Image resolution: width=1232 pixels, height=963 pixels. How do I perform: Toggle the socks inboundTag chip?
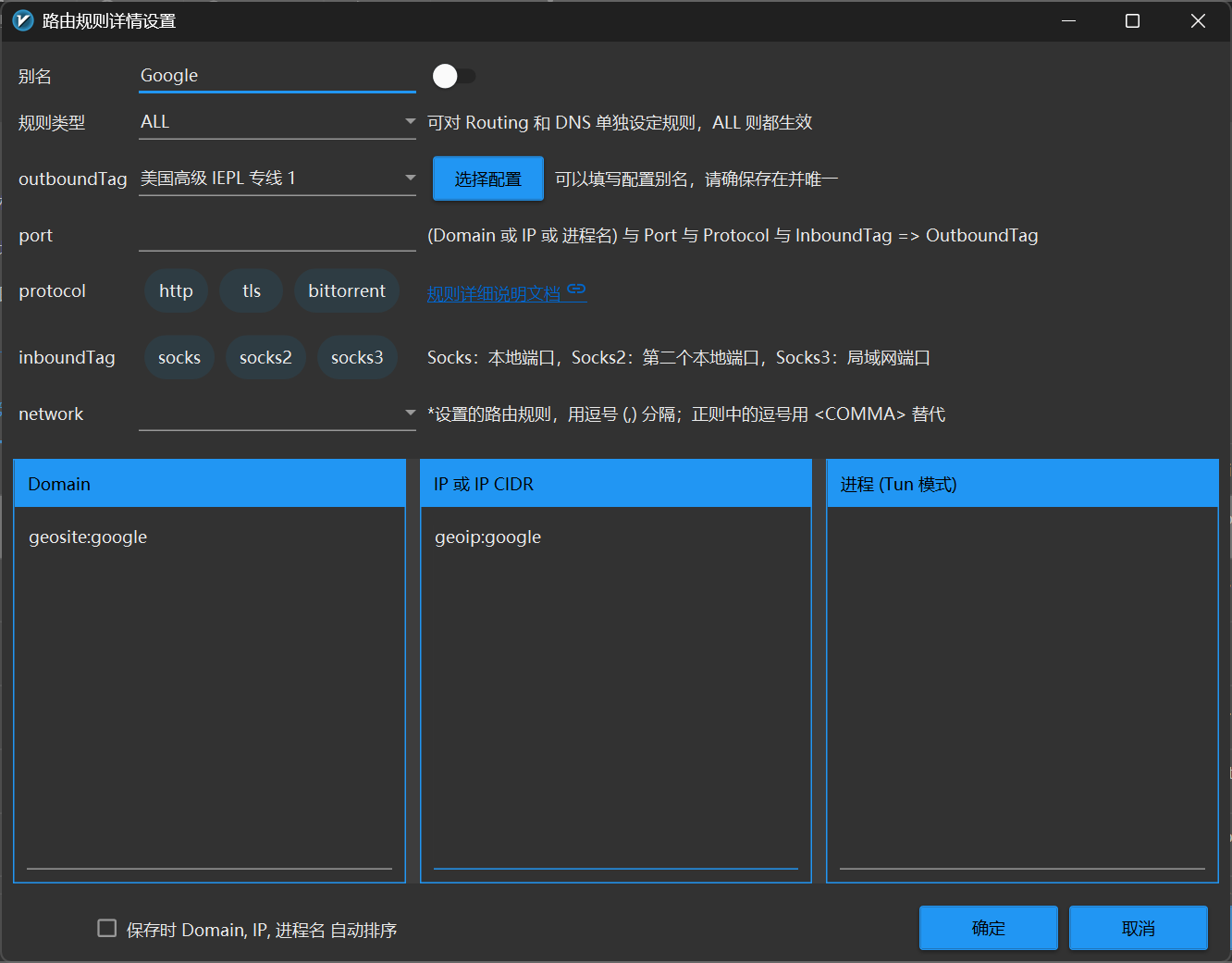click(179, 357)
